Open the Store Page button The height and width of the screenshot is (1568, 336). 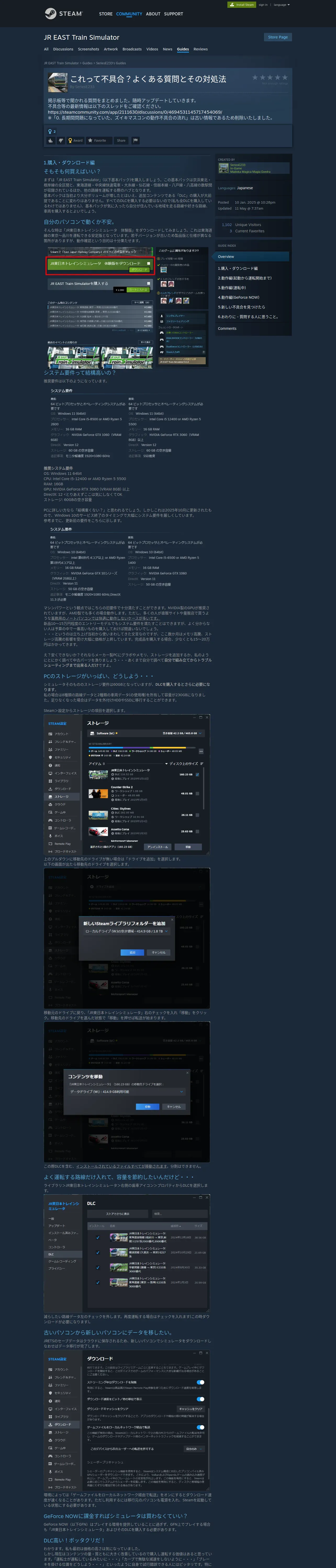point(278,37)
